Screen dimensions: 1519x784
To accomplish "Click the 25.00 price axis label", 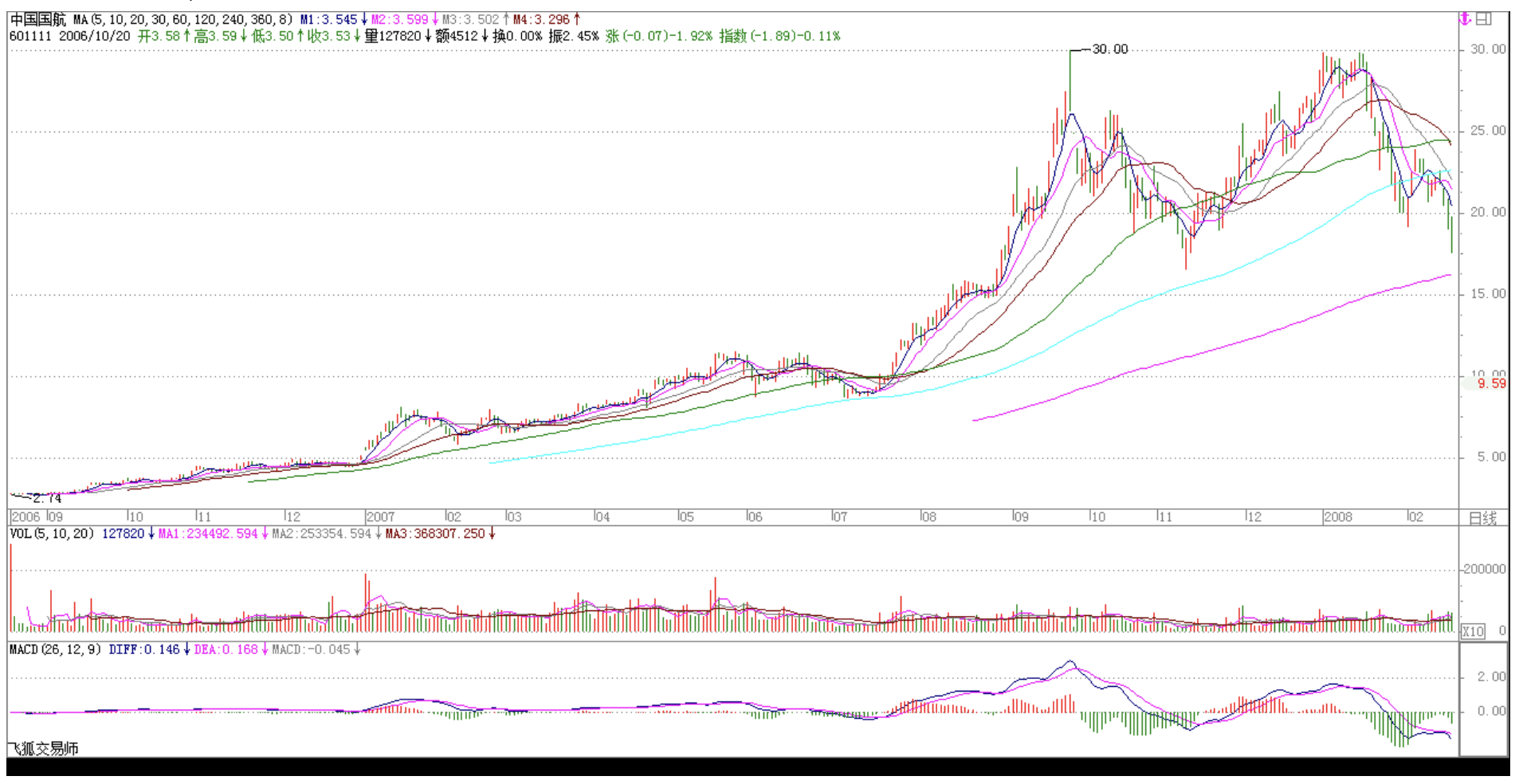I will (x=1488, y=131).
